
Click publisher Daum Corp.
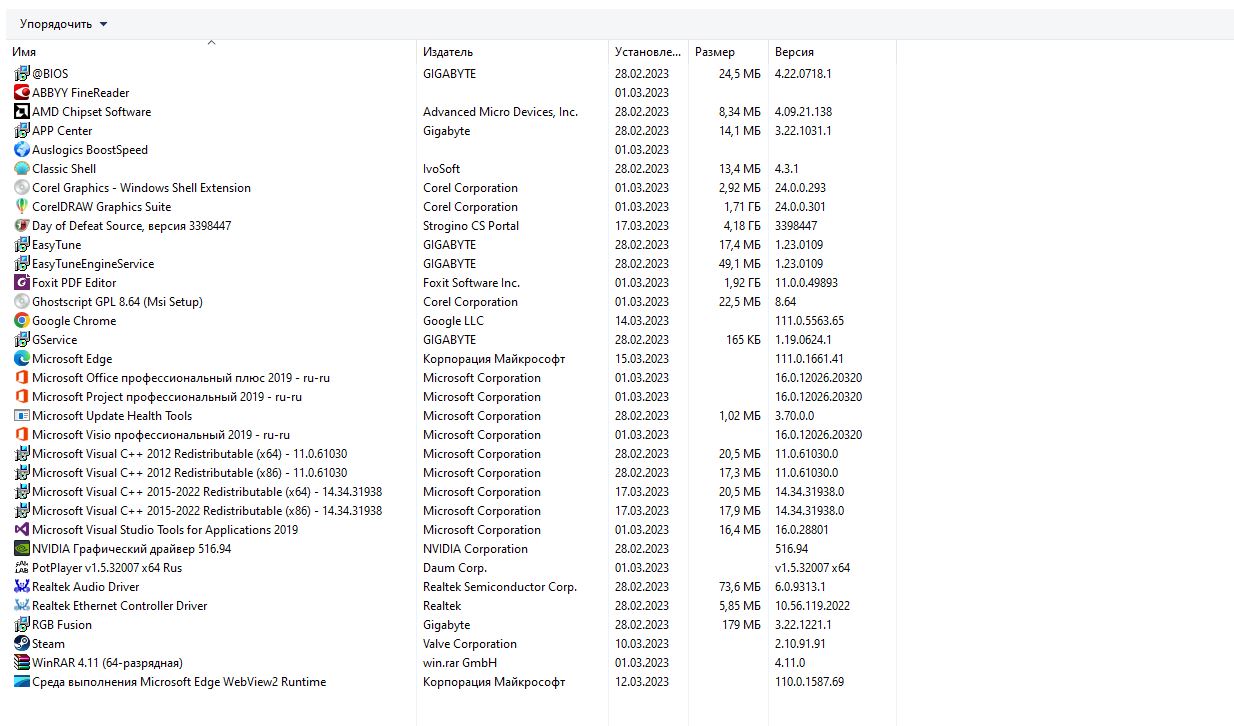[x=455, y=568]
